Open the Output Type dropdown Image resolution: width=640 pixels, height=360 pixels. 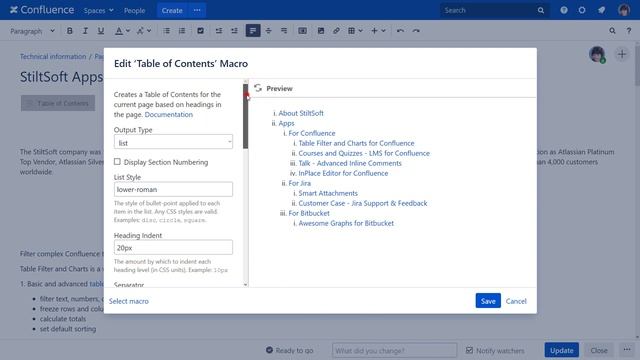coord(173,143)
